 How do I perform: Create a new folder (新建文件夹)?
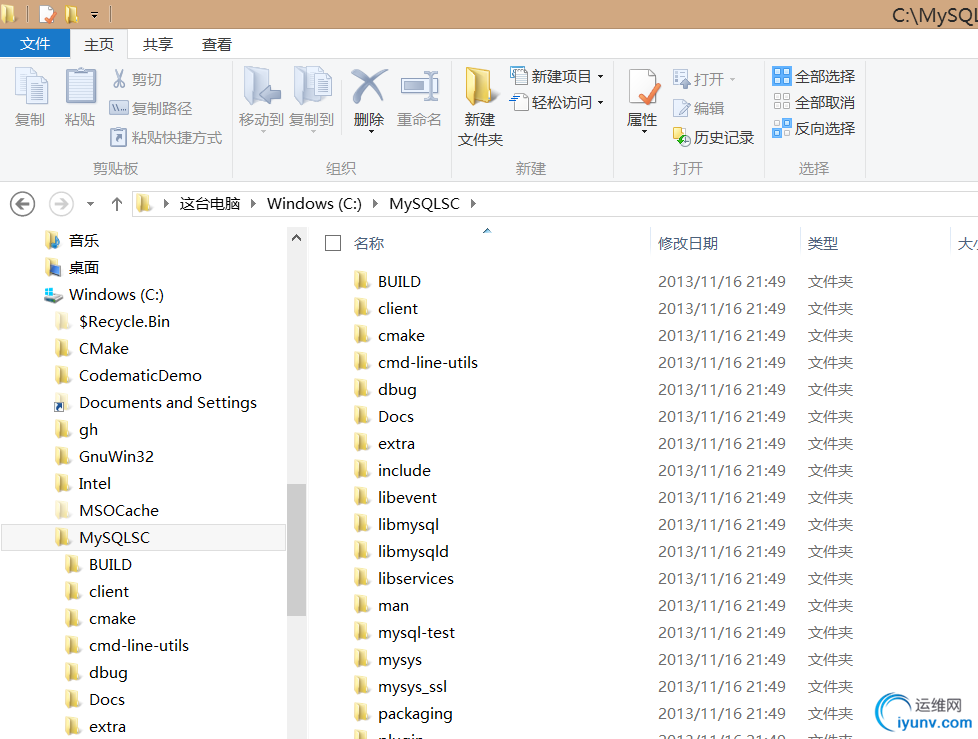pos(480,107)
